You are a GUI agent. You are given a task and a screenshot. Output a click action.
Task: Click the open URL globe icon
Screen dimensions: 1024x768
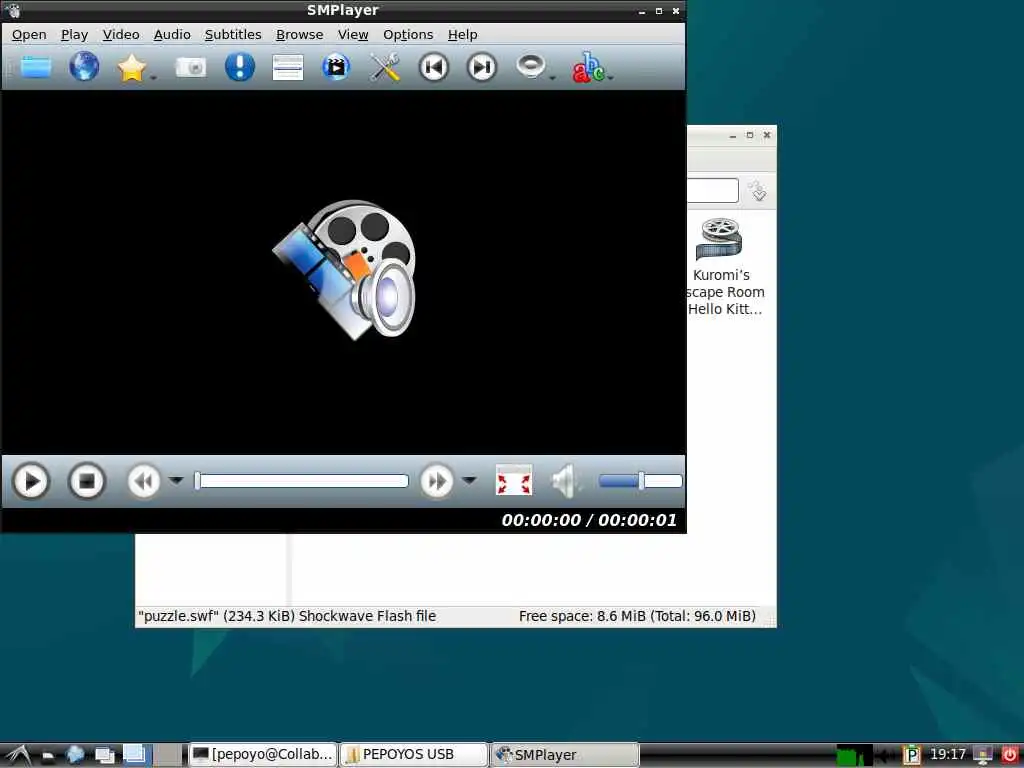[x=84, y=67]
